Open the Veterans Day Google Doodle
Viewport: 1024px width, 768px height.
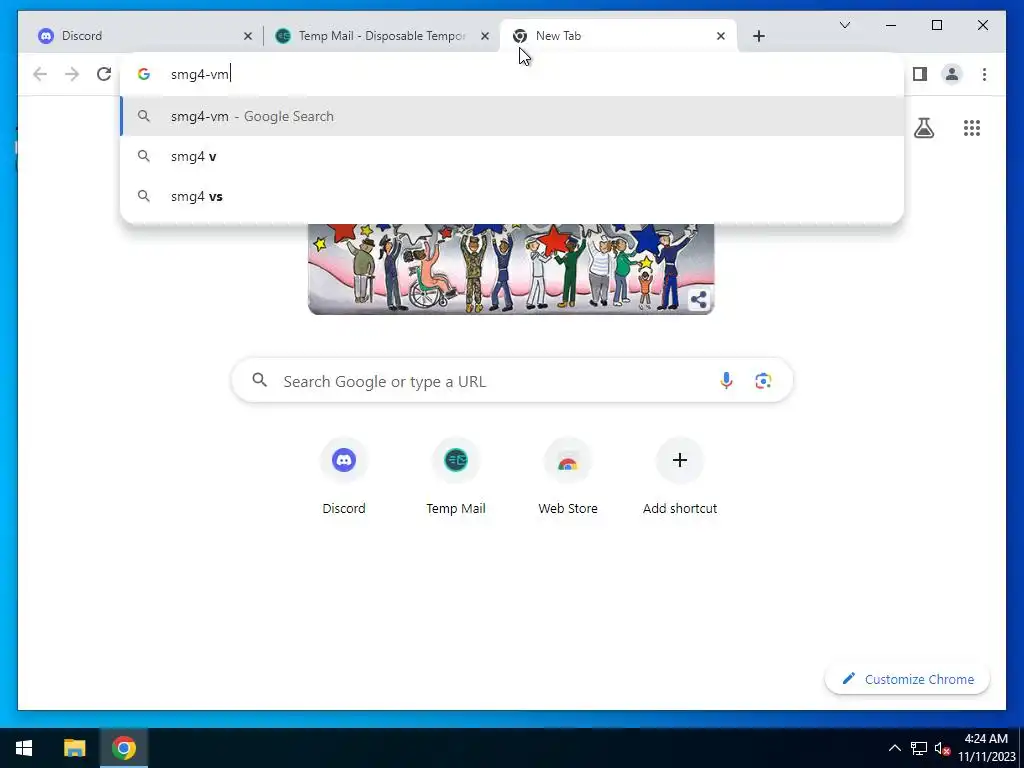tap(511, 269)
